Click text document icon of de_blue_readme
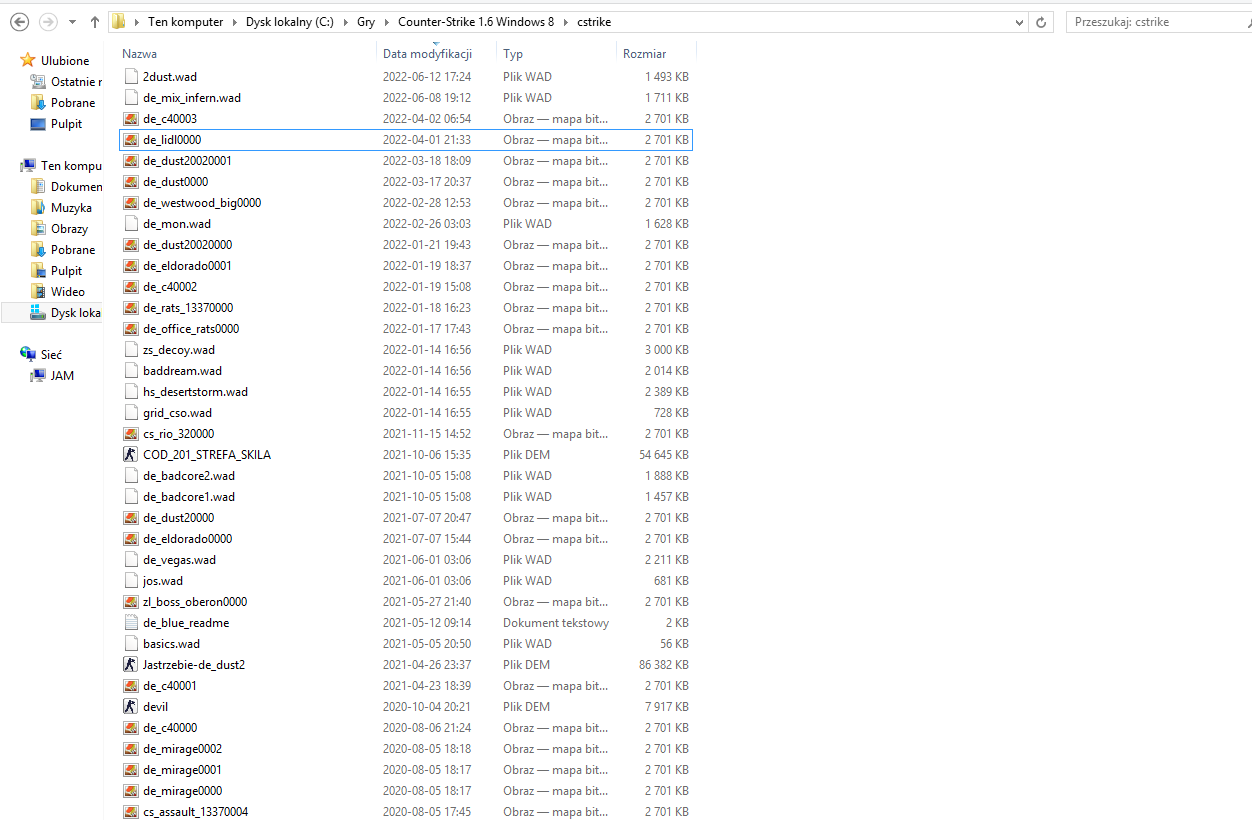Image resolution: width=1252 pixels, height=820 pixels. [130, 623]
